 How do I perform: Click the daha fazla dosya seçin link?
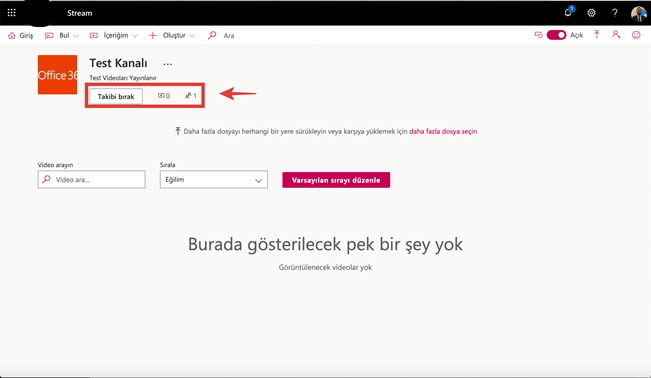pyautogui.click(x=443, y=131)
